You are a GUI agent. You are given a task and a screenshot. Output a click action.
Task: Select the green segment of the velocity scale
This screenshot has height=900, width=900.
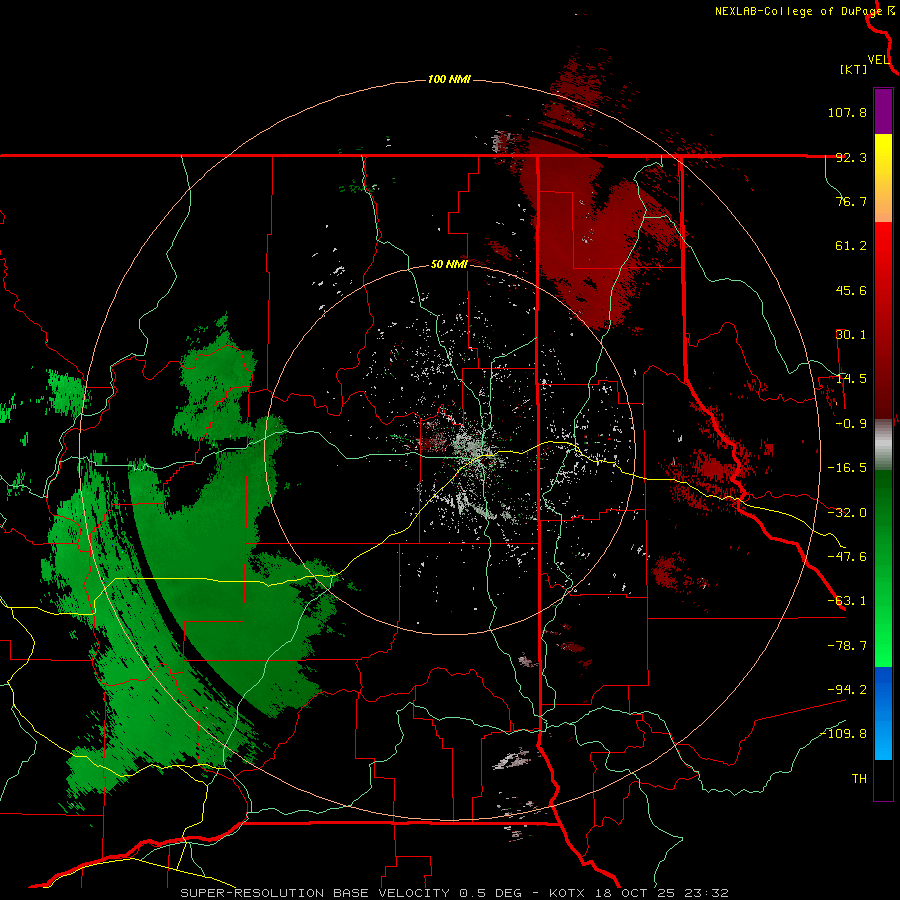[x=883, y=568]
